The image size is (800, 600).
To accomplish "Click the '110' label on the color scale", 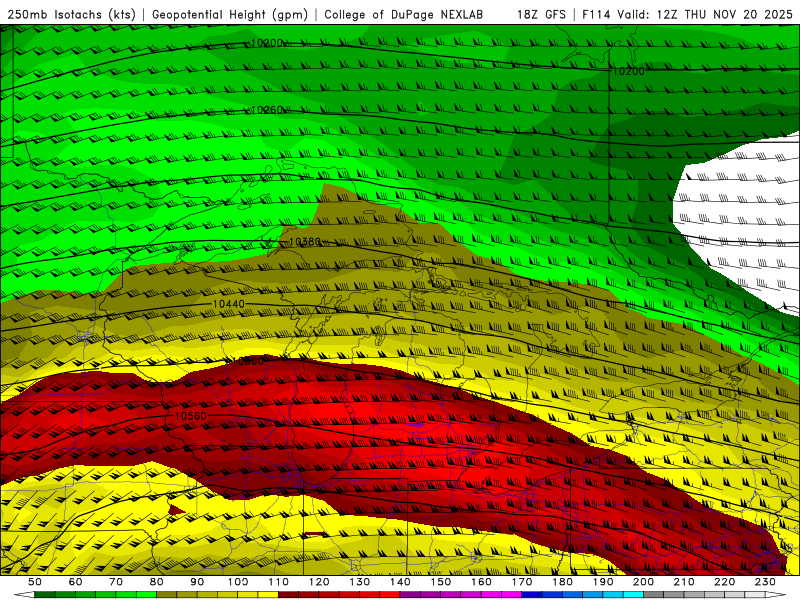I will click(x=279, y=582).
